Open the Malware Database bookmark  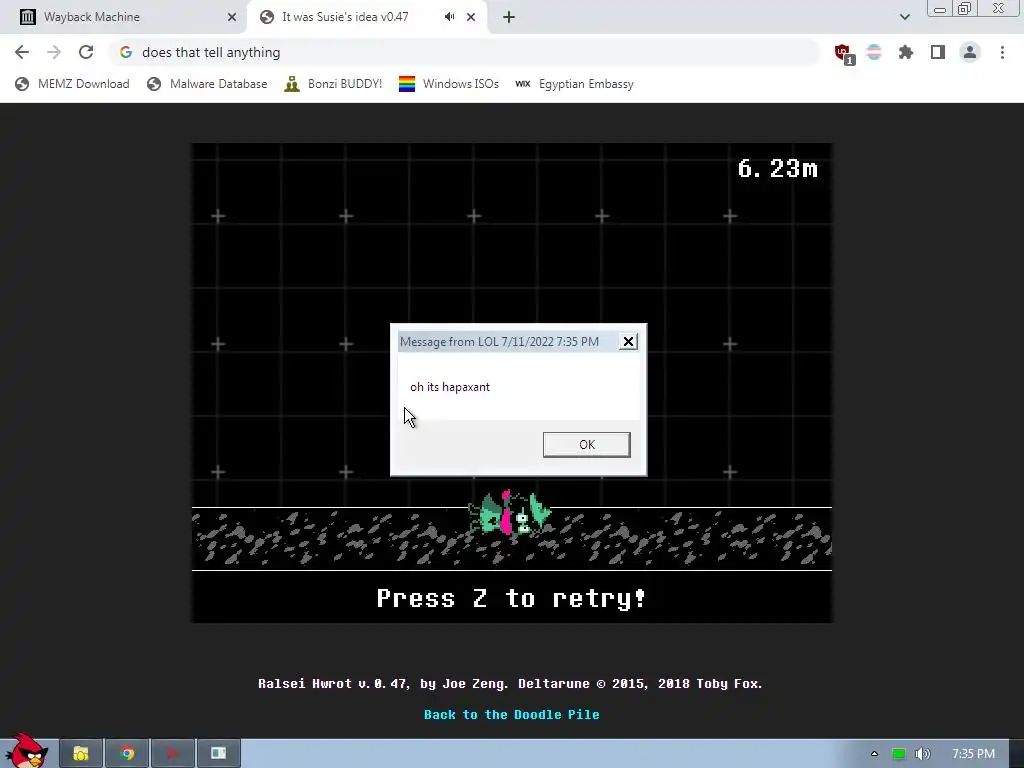click(x=207, y=84)
